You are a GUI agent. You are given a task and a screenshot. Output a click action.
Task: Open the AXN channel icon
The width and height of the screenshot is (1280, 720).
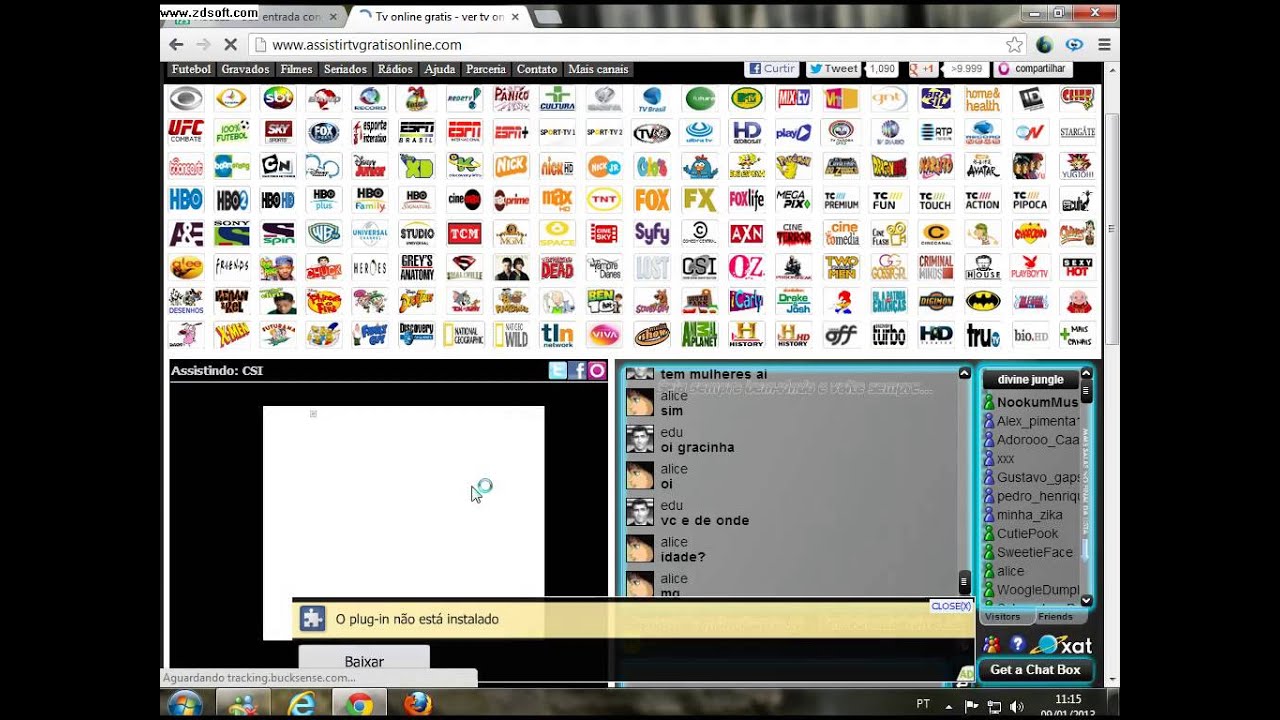746,233
